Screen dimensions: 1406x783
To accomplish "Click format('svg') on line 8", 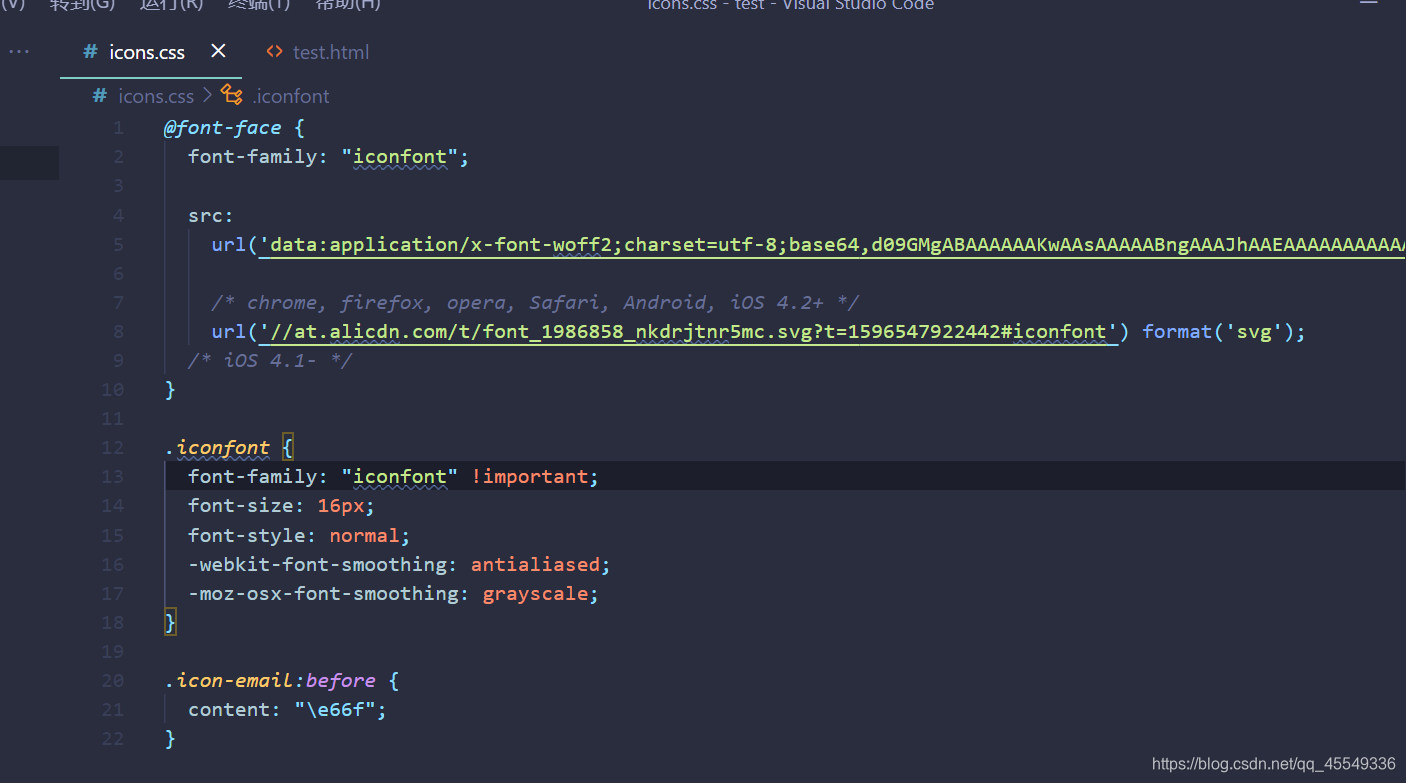I will click(x=1218, y=331).
